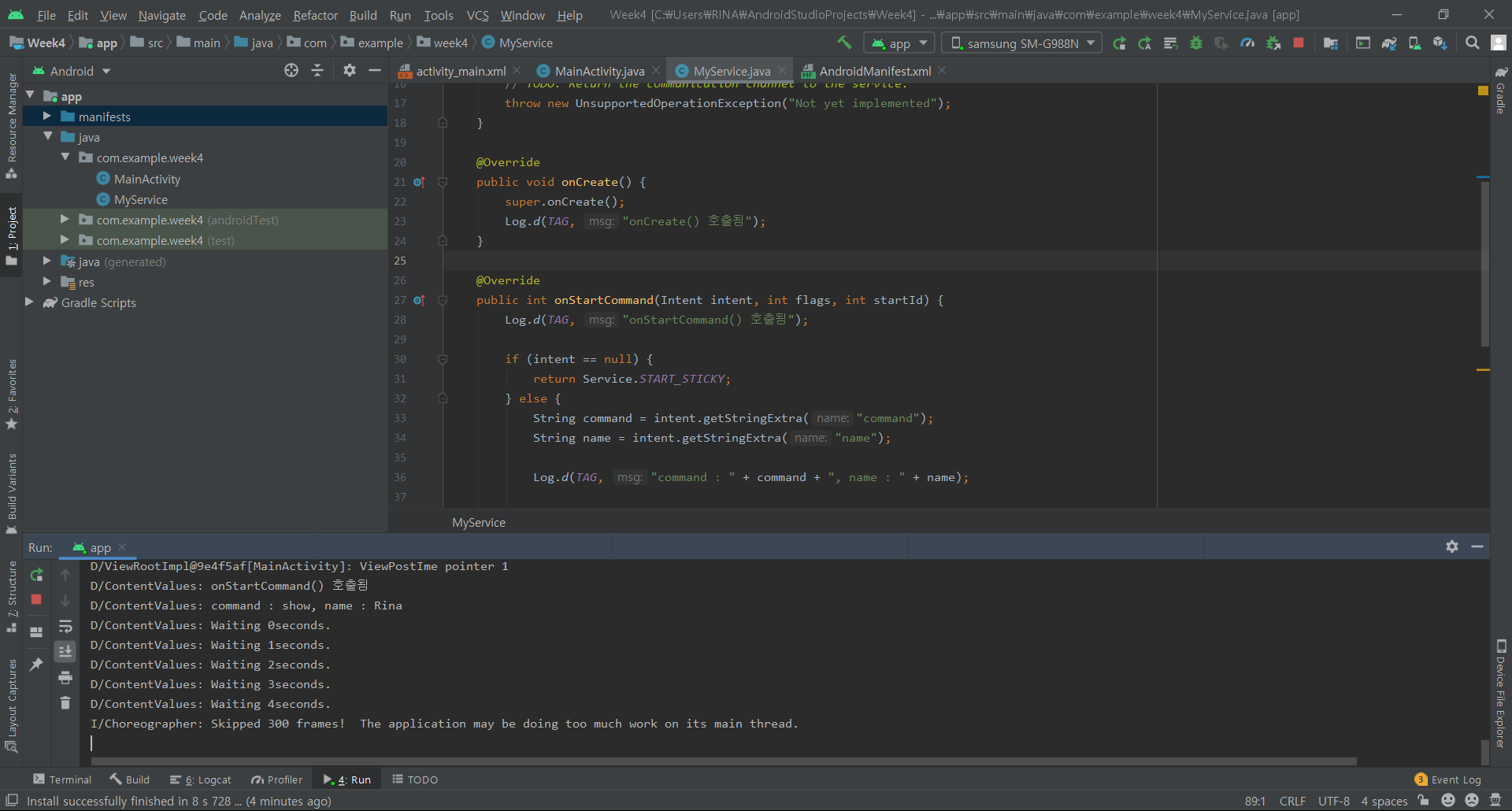Open the TODO tool window

coord(415,780)
